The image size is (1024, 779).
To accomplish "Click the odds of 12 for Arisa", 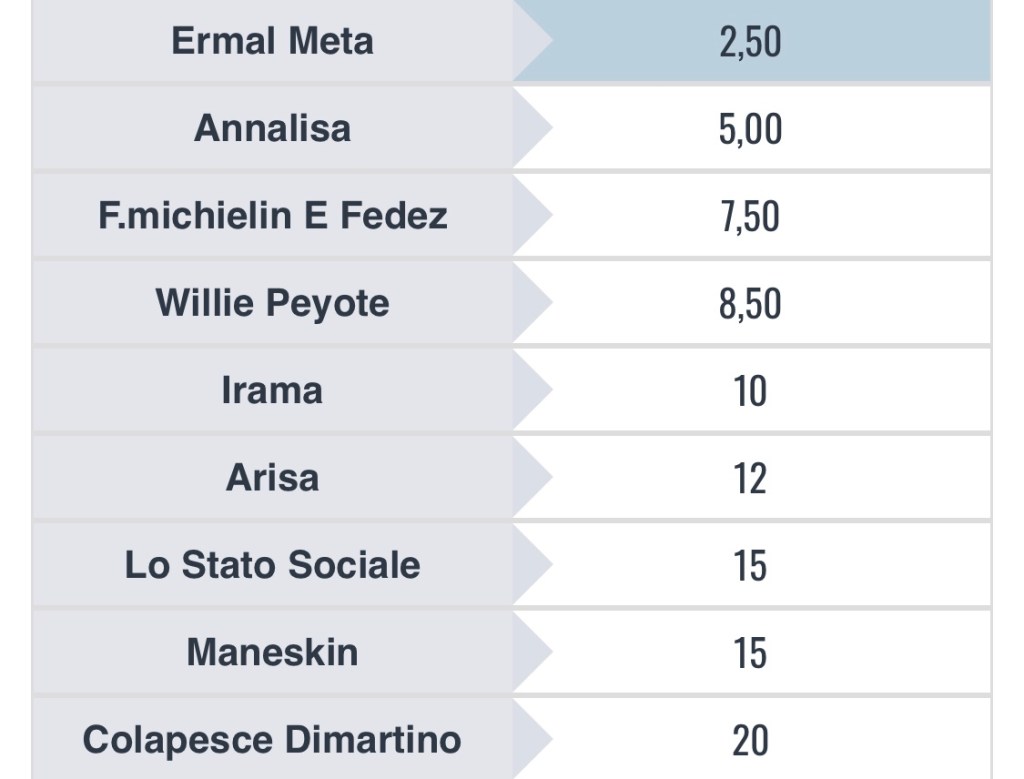I will [750, 477].
